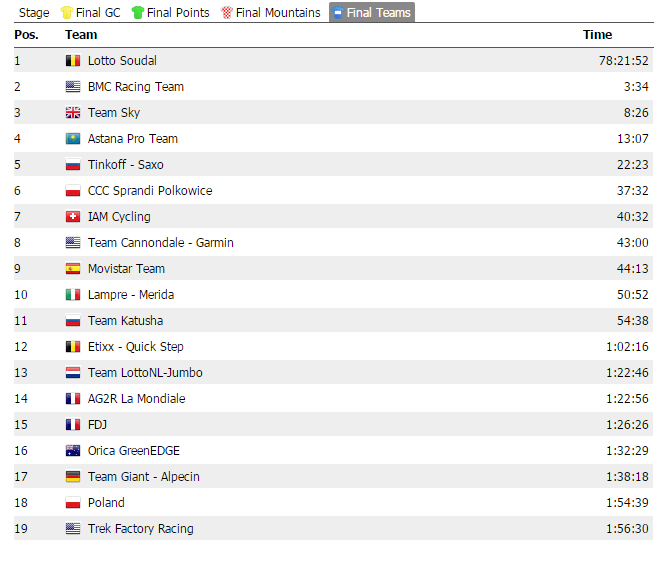Click the 3:34 time gap
665x564 pixels.
click(x=636, y=87)
